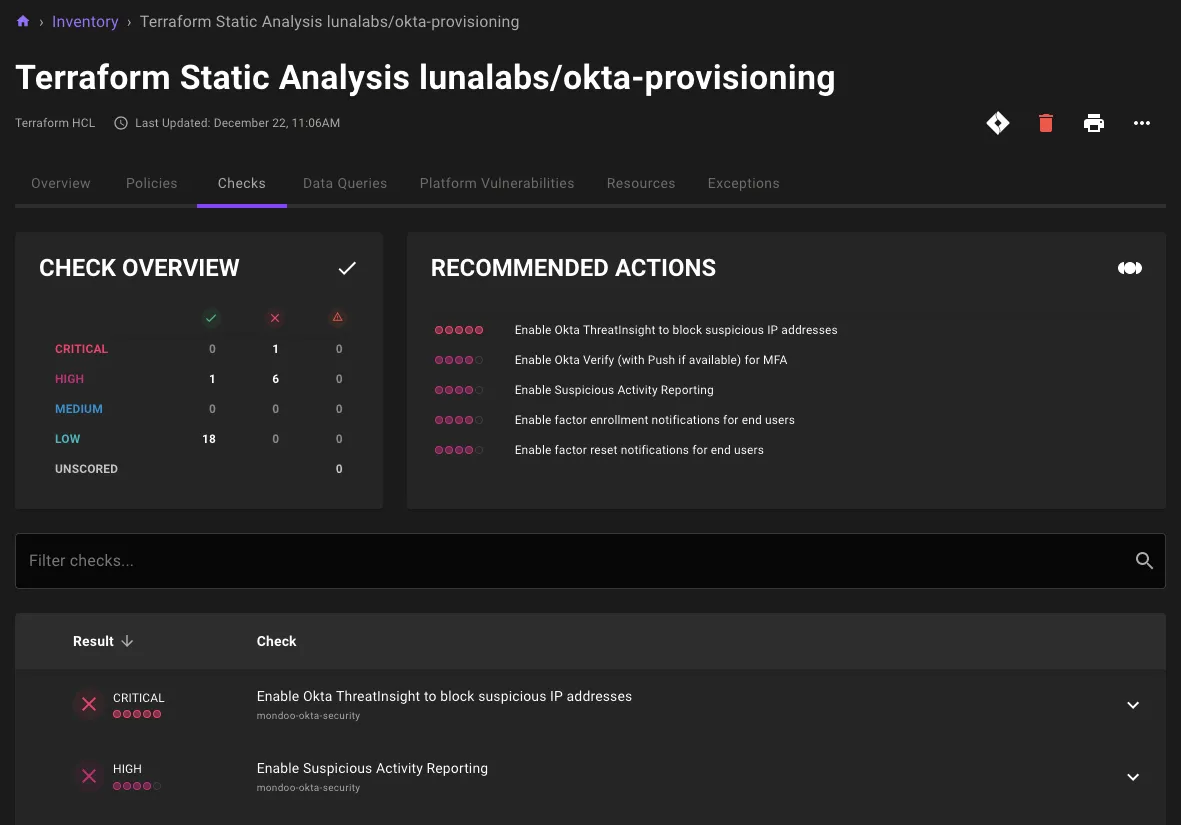Open factor reset notifications recommendation

(639, 450)
